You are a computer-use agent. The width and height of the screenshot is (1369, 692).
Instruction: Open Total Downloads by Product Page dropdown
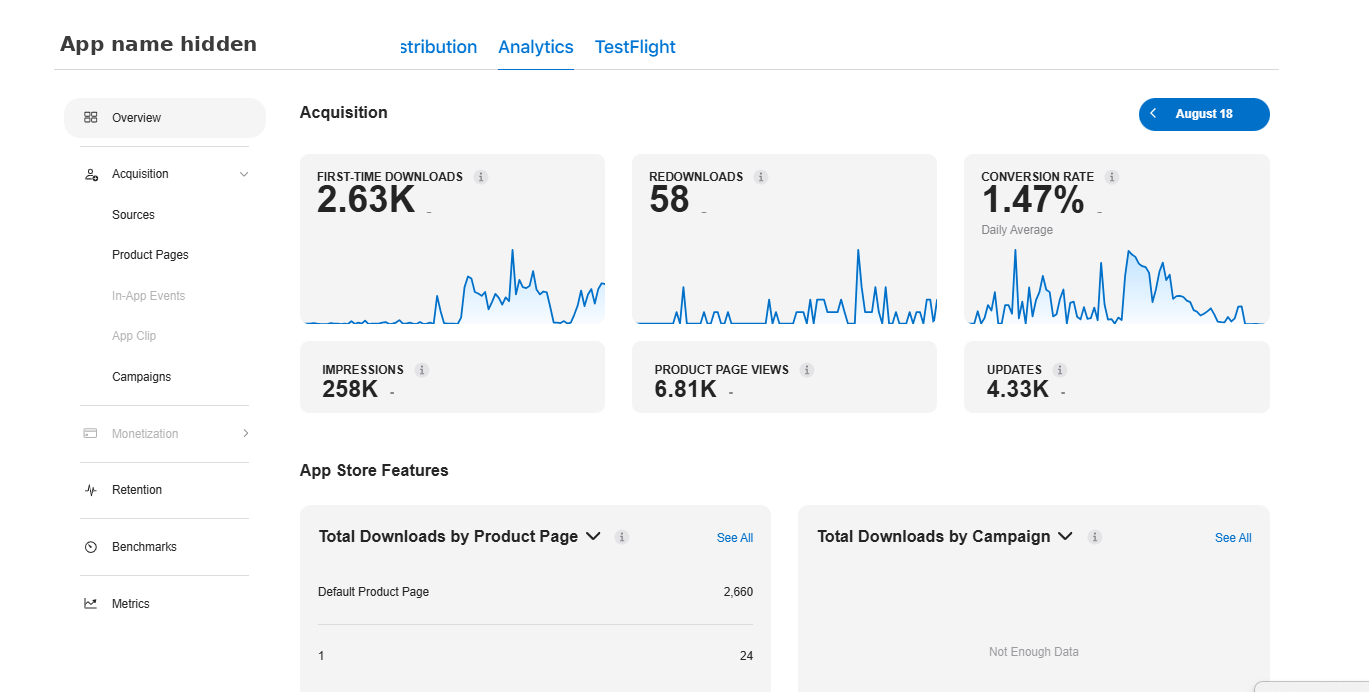click(x=593, y=536)
